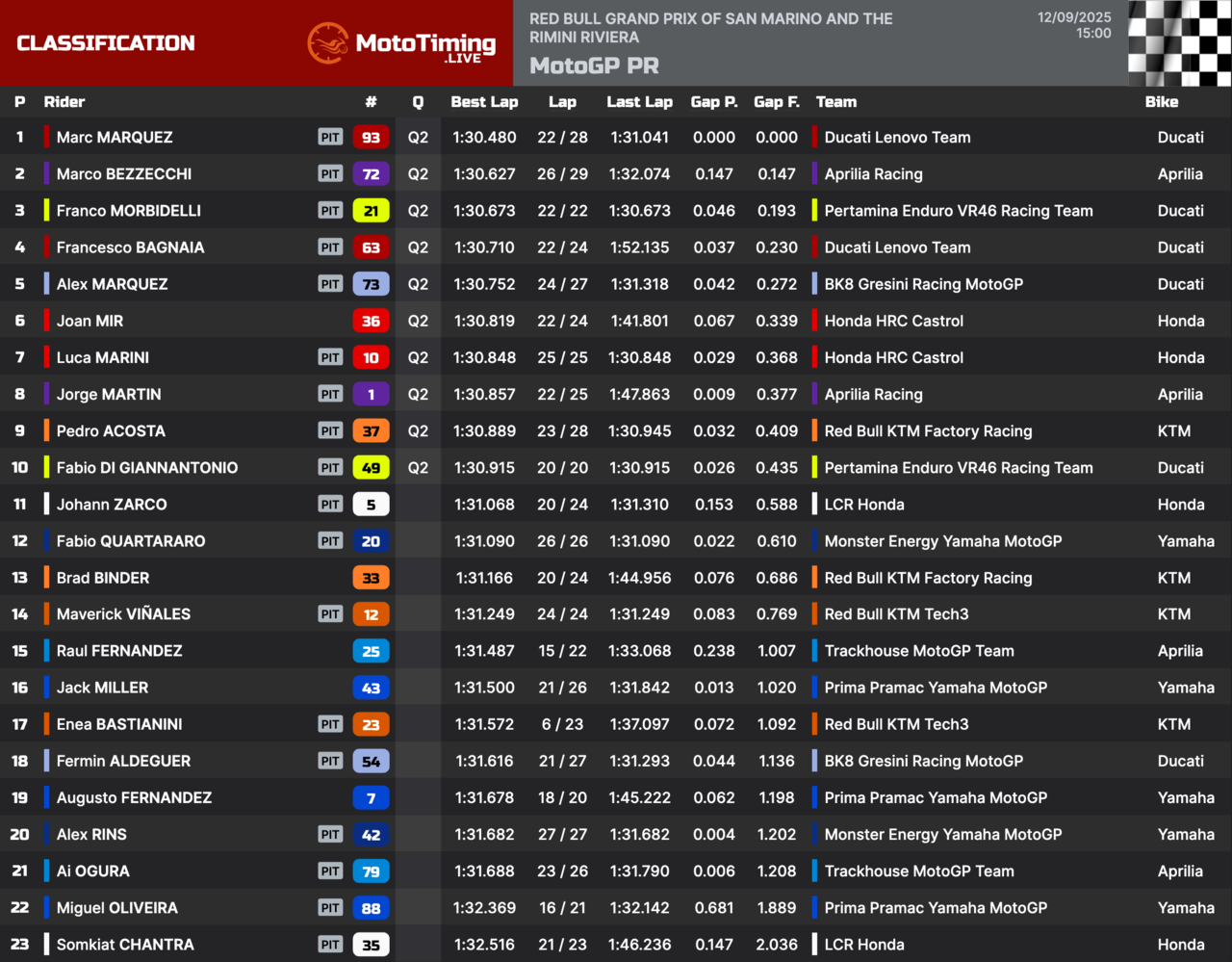1232x962 pixels.
Task: Select rider name Augusto FERNANDEZ
Action: (x=135, y=797)
